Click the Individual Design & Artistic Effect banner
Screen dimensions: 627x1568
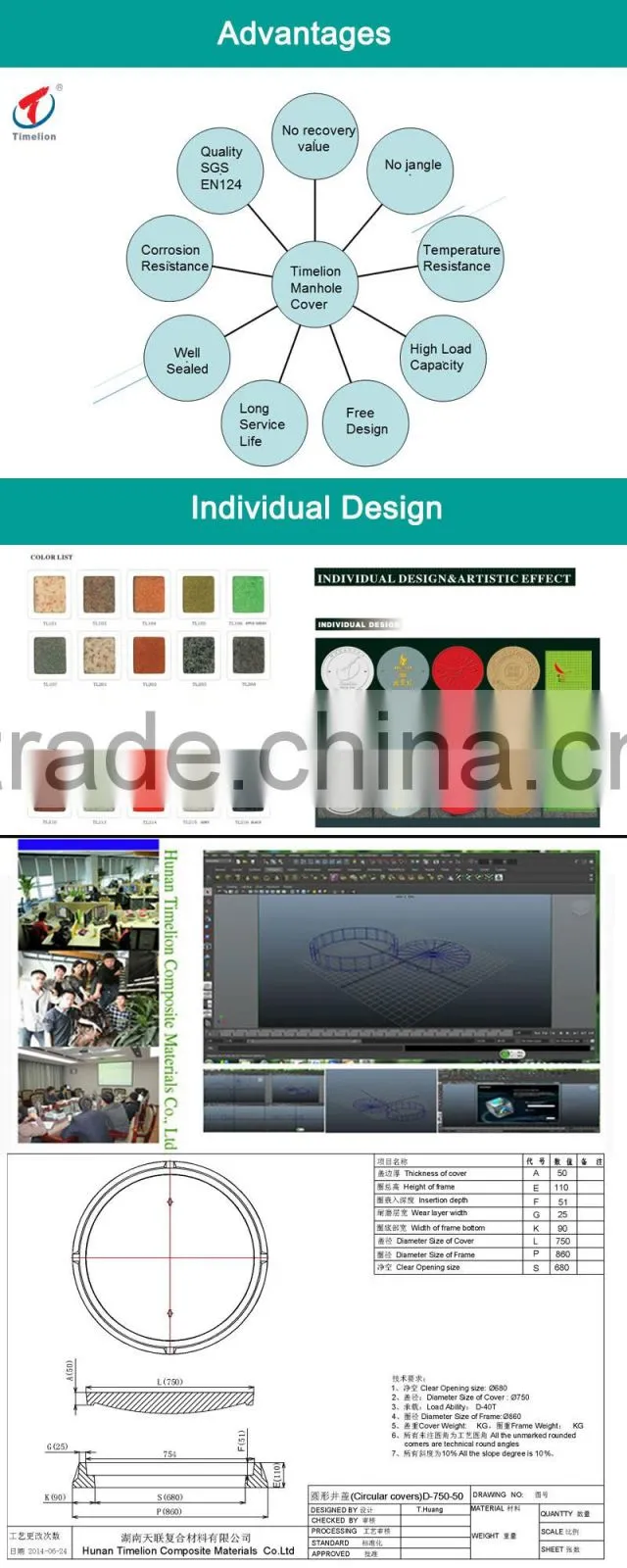point(445,578)
